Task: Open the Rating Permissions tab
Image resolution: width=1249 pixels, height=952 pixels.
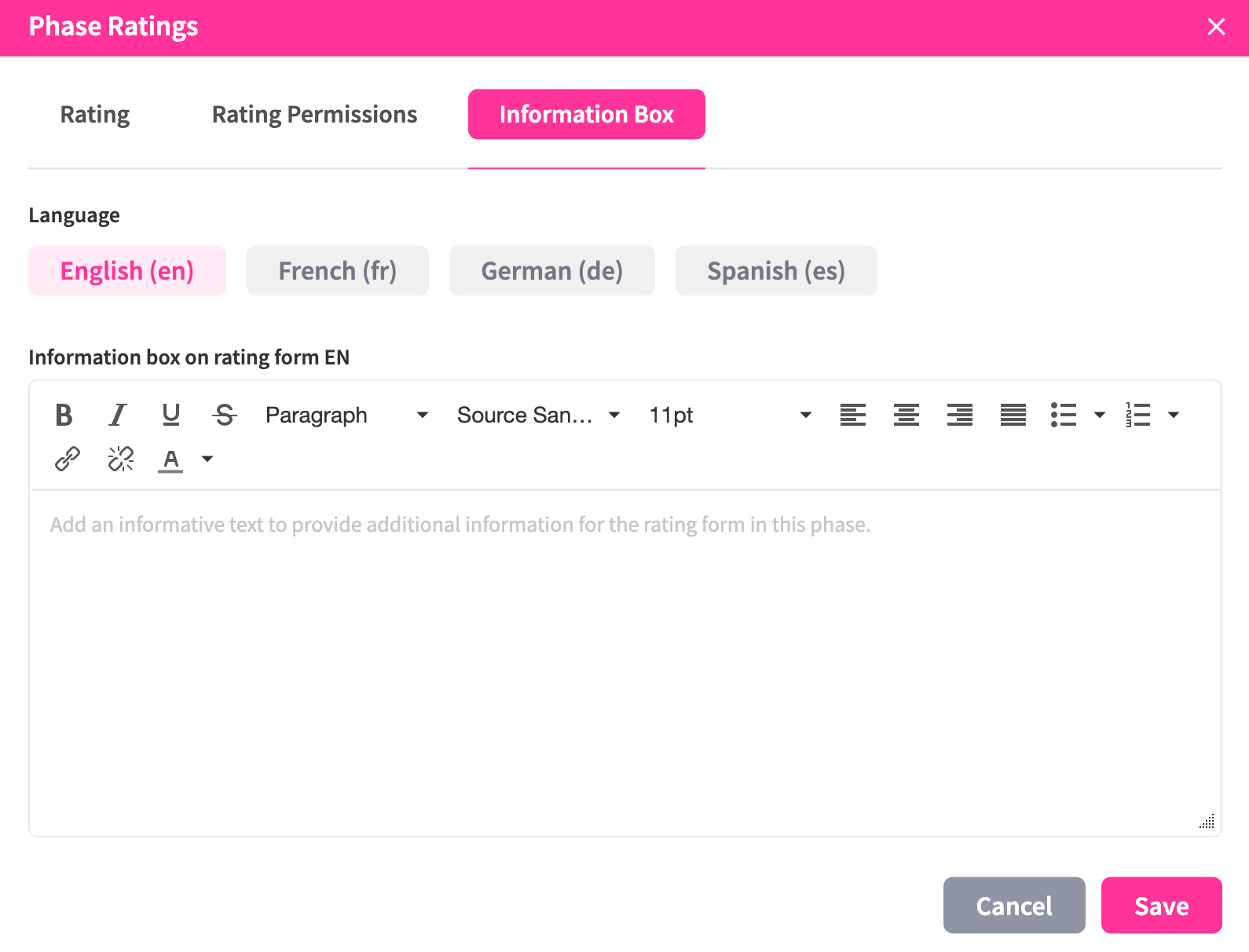Action: (x=314, y=115)
